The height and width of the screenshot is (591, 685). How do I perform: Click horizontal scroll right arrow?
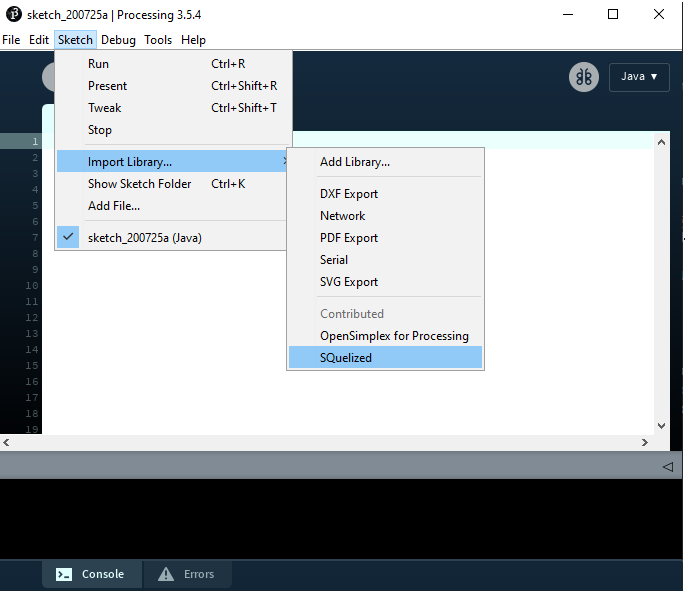tap(645, 442)
